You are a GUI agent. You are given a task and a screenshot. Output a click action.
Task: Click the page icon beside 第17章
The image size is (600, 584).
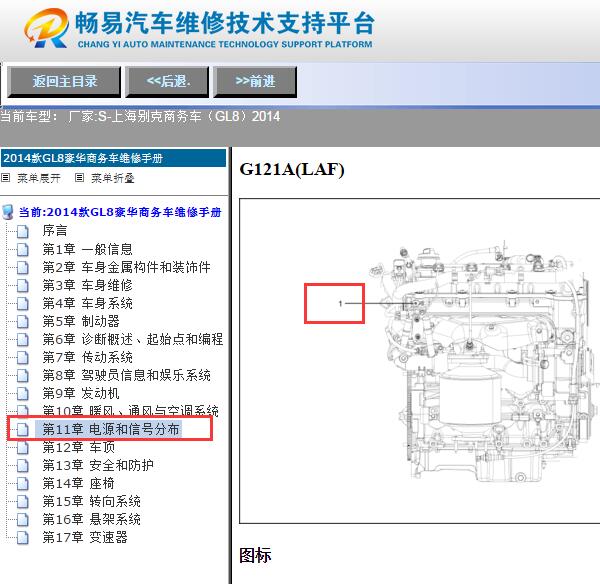tap(23, 537)
